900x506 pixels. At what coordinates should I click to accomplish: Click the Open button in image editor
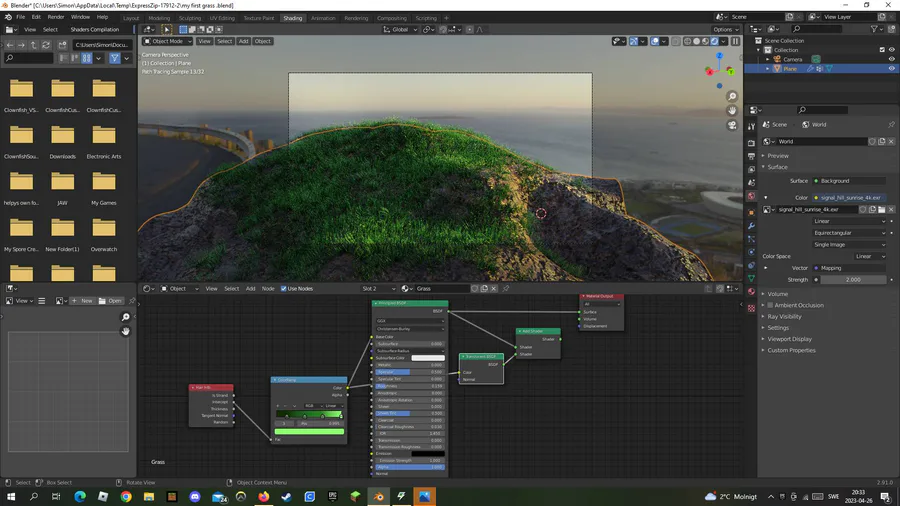click(113, 300)
